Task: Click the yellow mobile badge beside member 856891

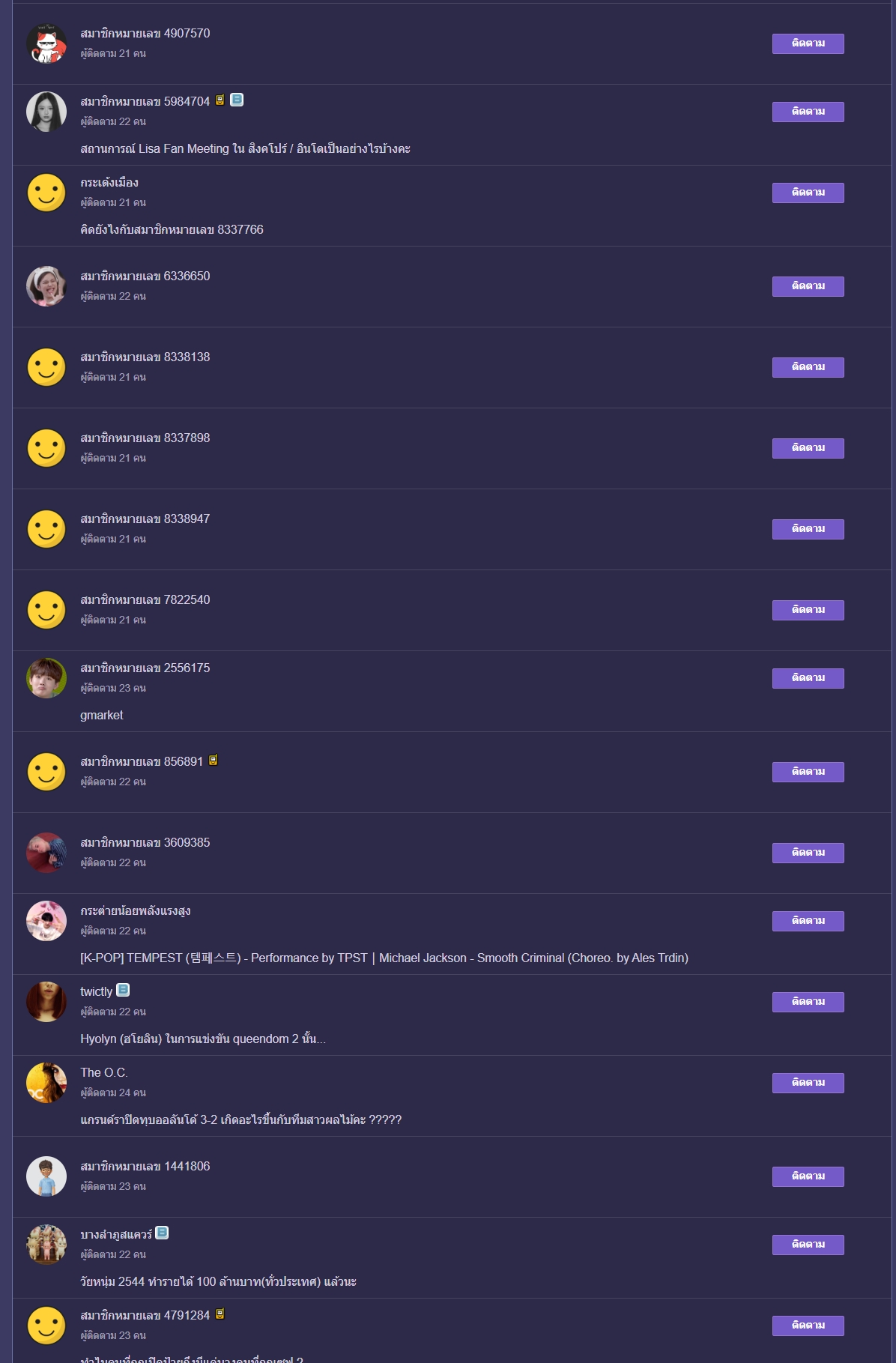Action: point(213,760)
